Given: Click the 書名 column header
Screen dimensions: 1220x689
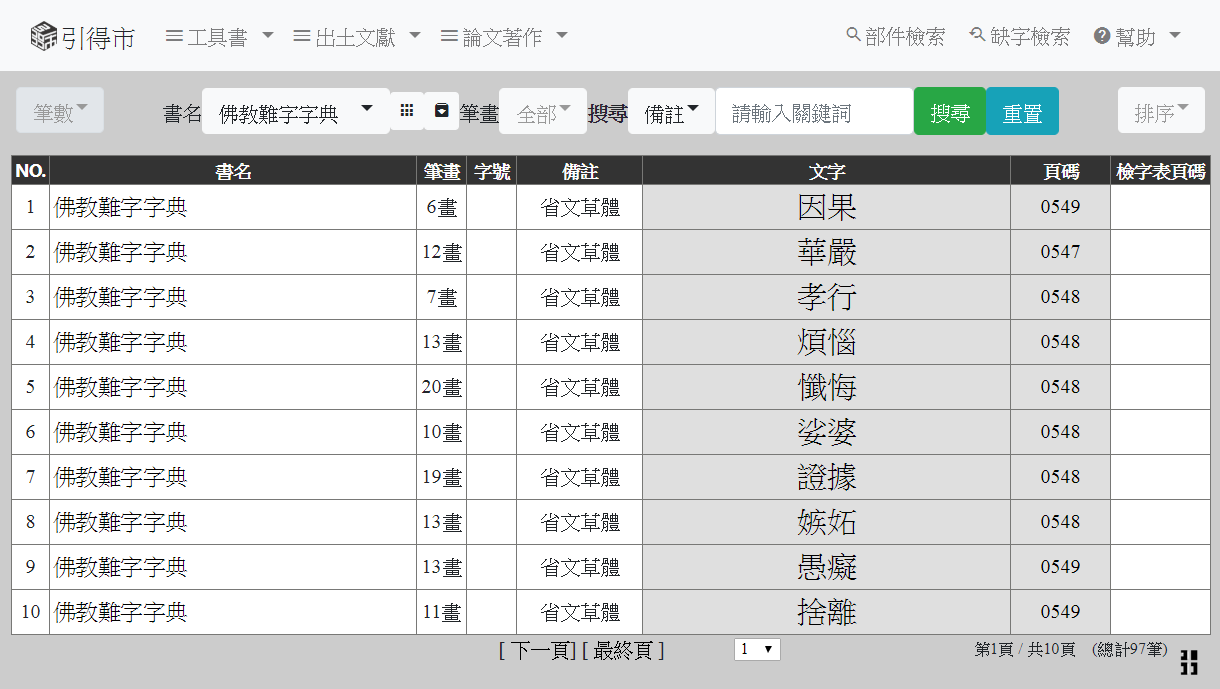Looking at the screenshot, I should pyautogui.click(x=233, y=171).
